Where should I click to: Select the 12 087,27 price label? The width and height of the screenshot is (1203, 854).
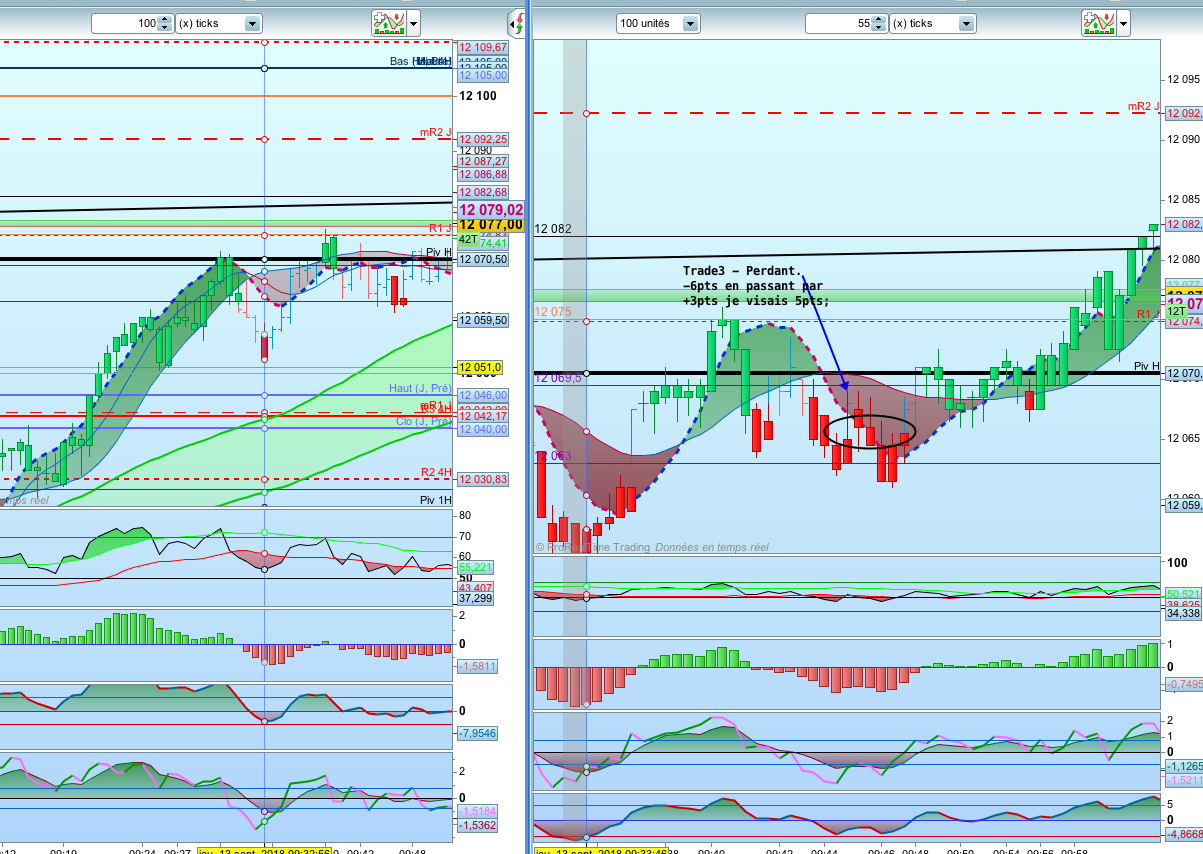[483, 161]
